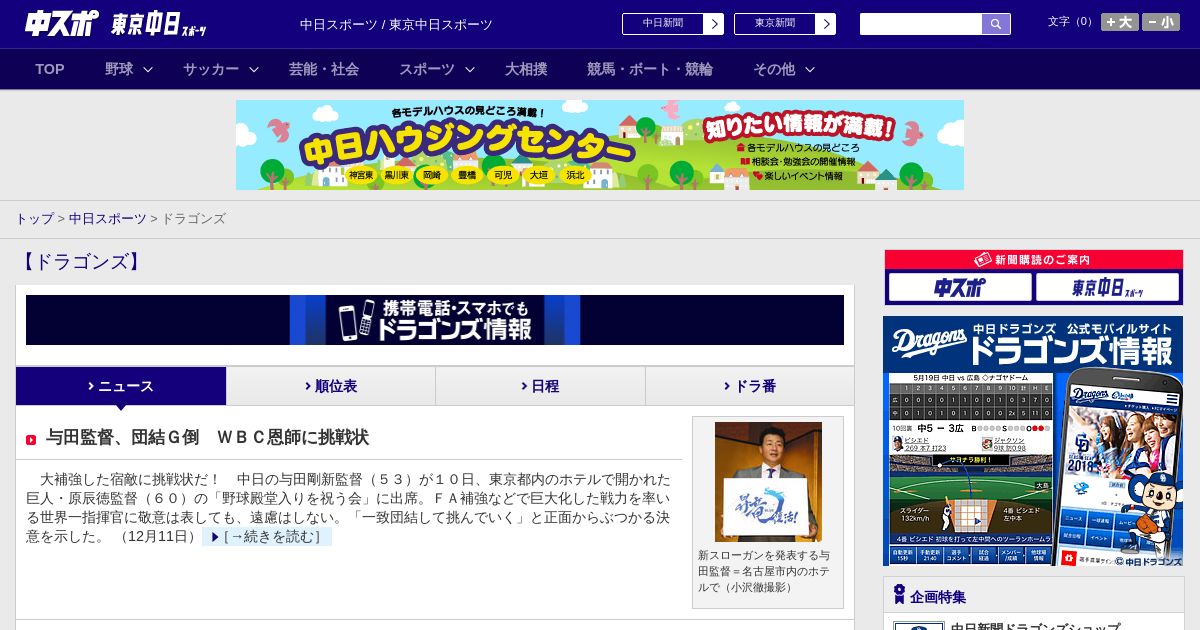Screen dimensions: 1200x630
Task: Open 競馬・ボート・競輪 section
Action: pyautogui.click(x=650, y=69)
